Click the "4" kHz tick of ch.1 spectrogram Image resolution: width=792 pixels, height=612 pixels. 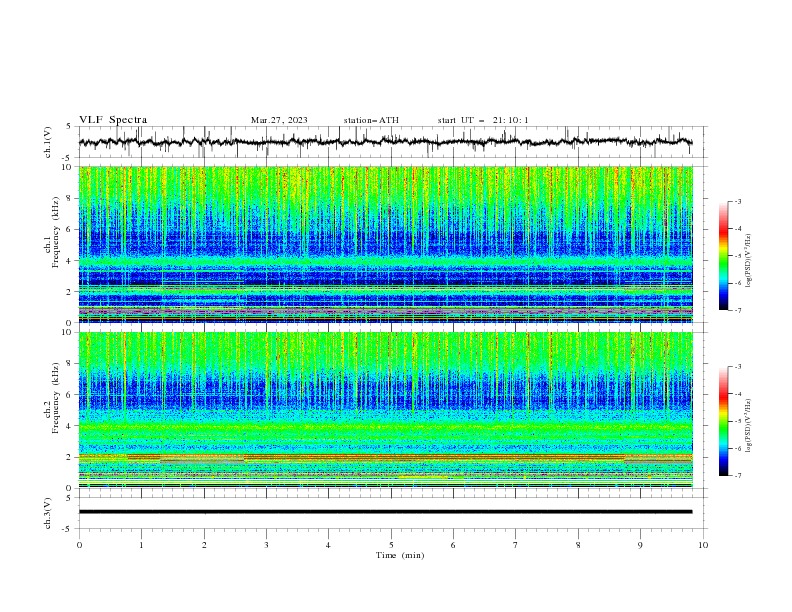(70, 261)
